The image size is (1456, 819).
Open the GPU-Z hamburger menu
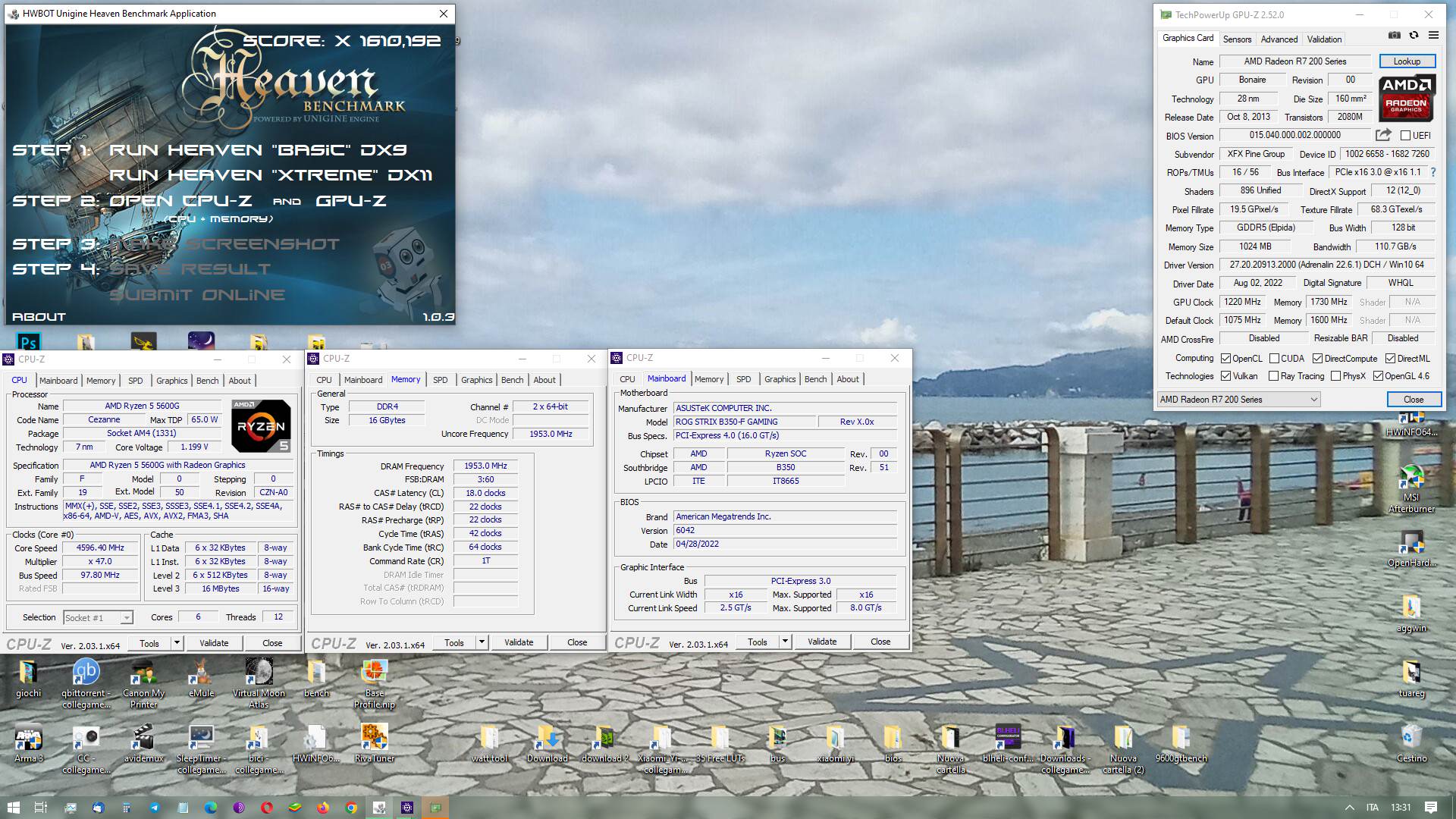(x=1433, y=35)
